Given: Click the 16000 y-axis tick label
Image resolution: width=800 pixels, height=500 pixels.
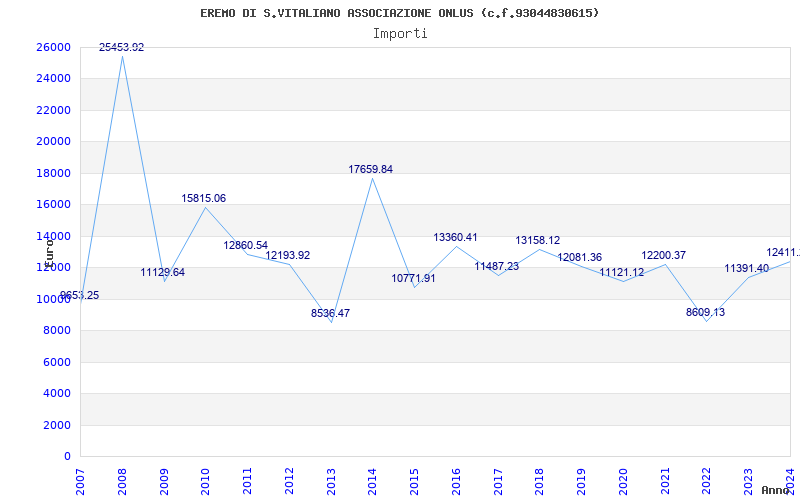Looking at the screenshot, I should pos(53,205).
